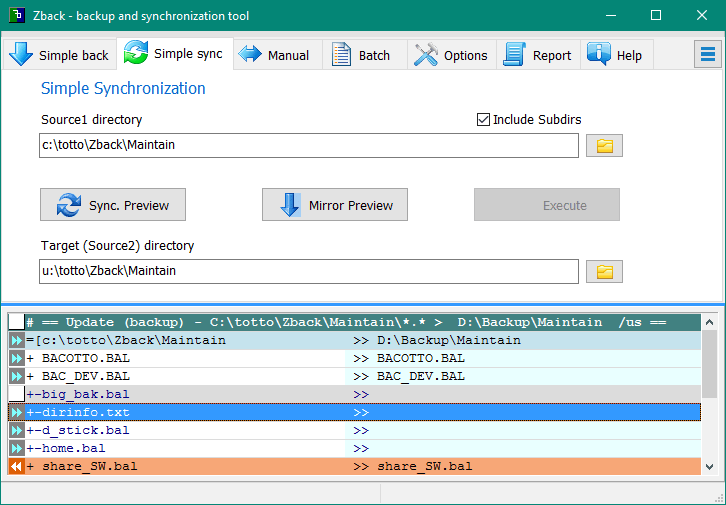Open the Options tab
Image resolution: width=726 pixels, height=505 pixels.
[451, 55]
